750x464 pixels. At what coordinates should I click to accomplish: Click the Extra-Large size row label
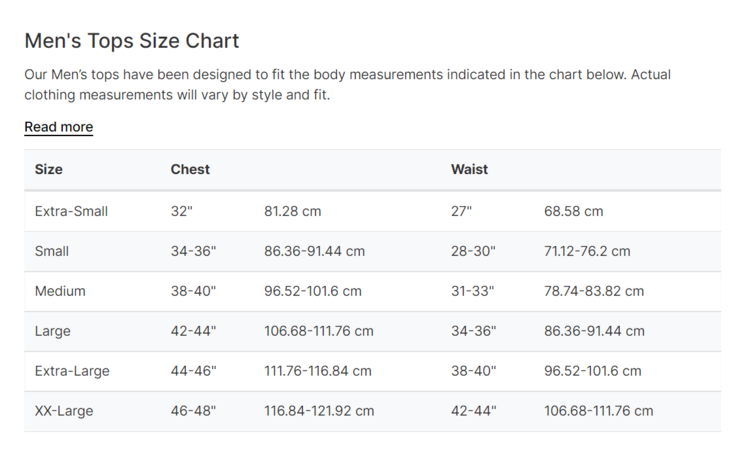(72, 371)
